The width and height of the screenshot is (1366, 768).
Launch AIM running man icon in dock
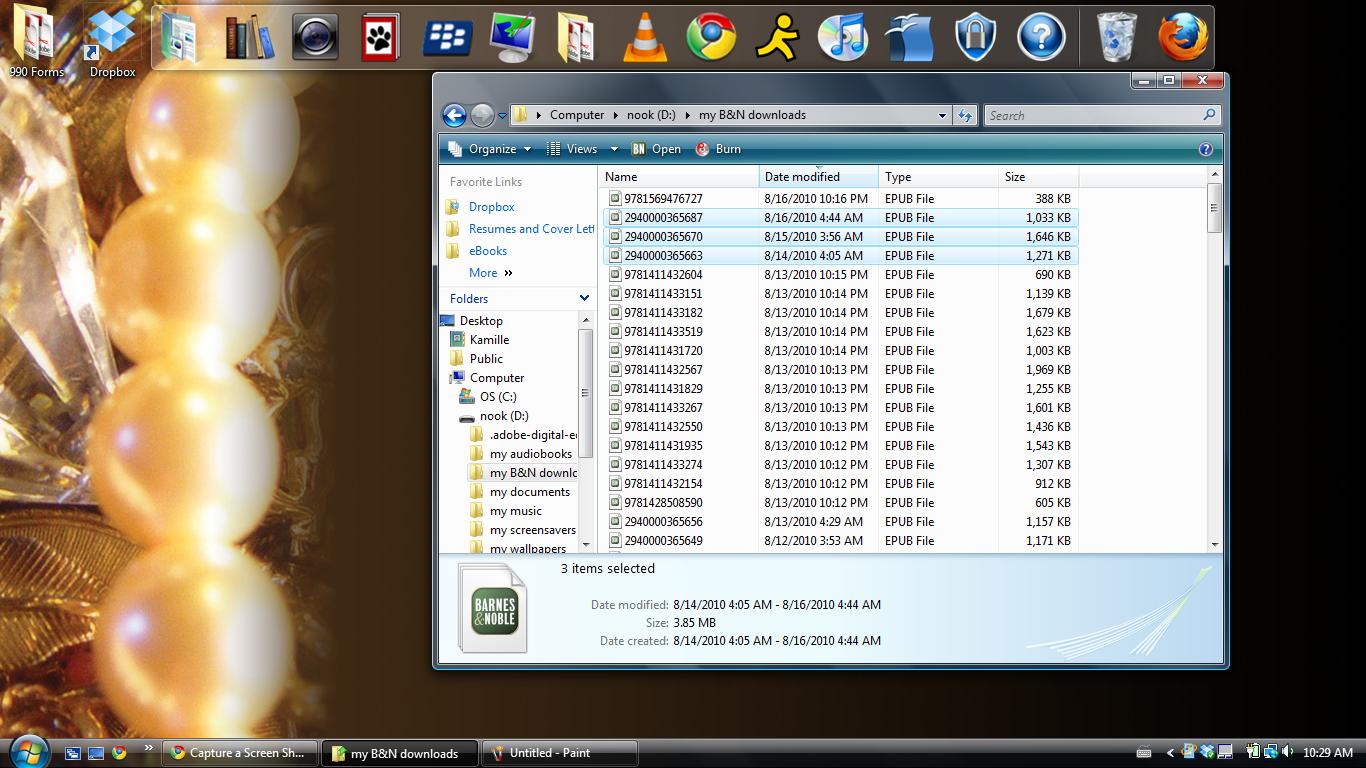click(776, 37)
